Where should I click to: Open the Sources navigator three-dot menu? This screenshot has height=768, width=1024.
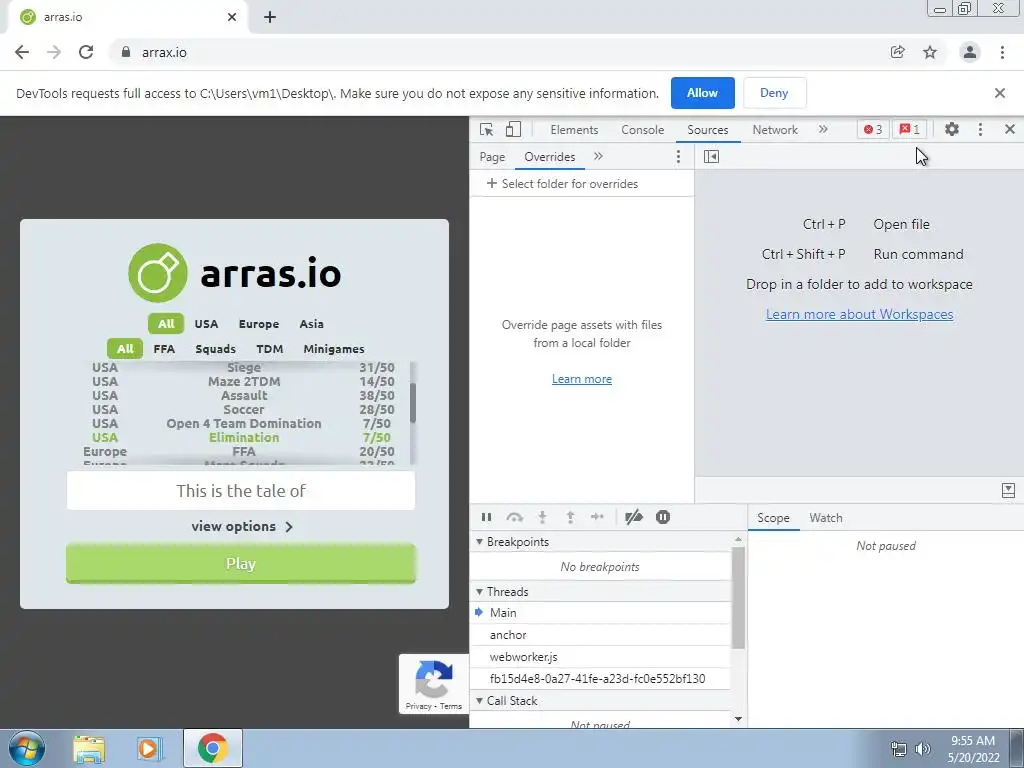click(679, 157)
